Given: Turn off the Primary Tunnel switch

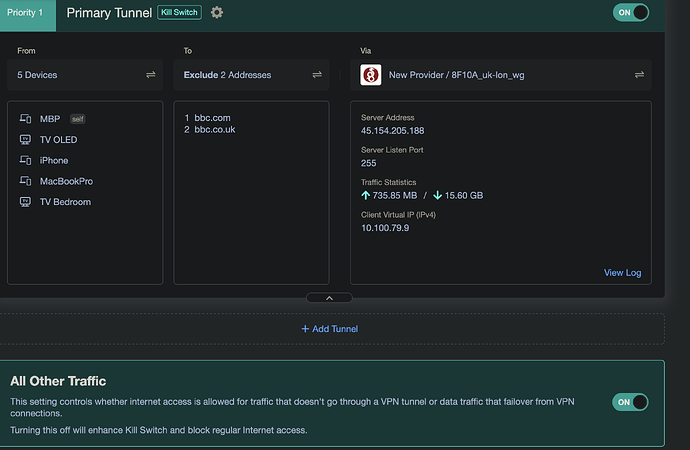Looking at the screenshot, I should tap(631, 12).
